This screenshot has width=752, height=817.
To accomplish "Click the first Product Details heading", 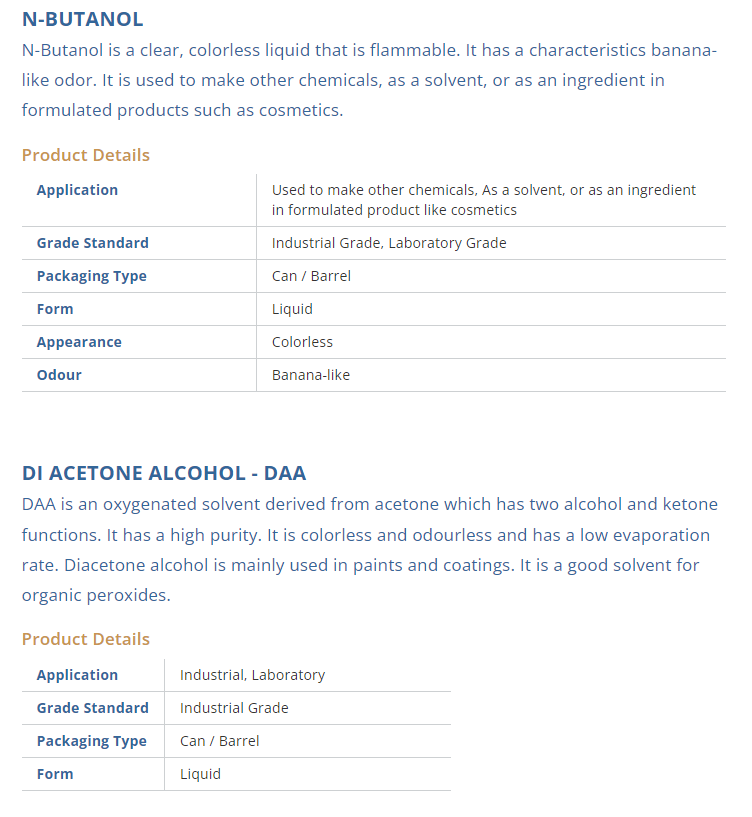I will pos(86,155).
